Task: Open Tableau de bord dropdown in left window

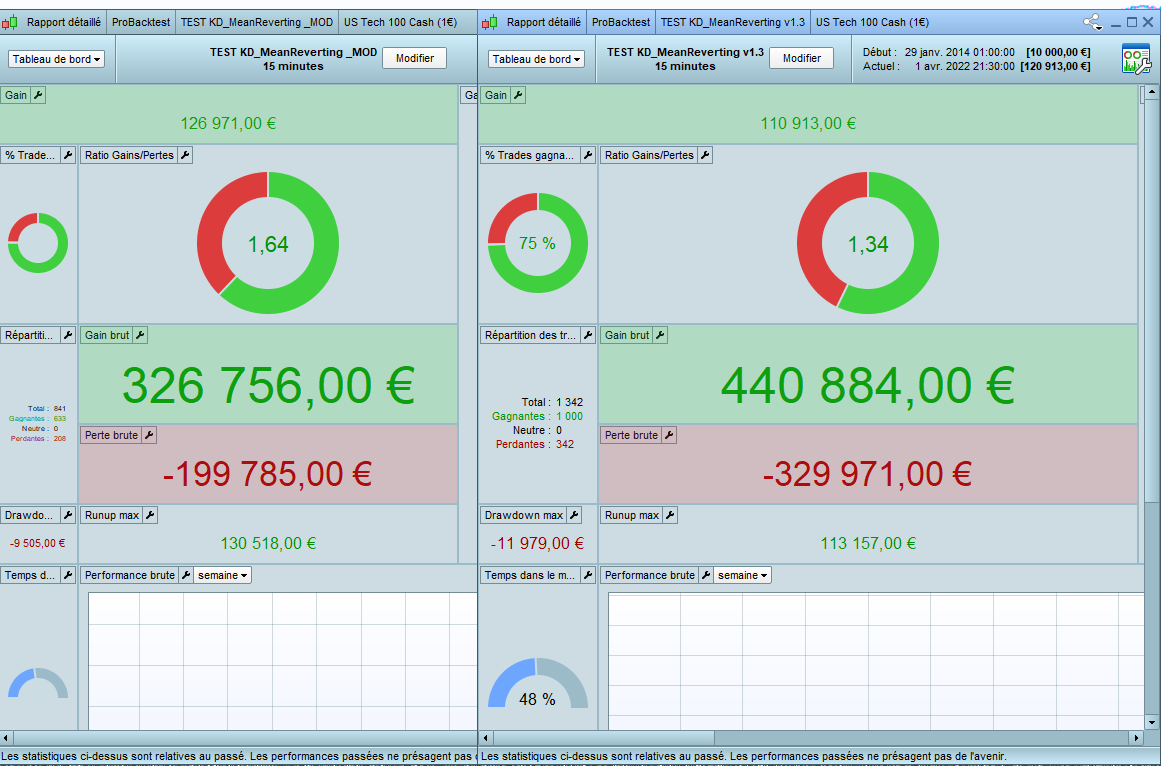Action: pos(56,59)
